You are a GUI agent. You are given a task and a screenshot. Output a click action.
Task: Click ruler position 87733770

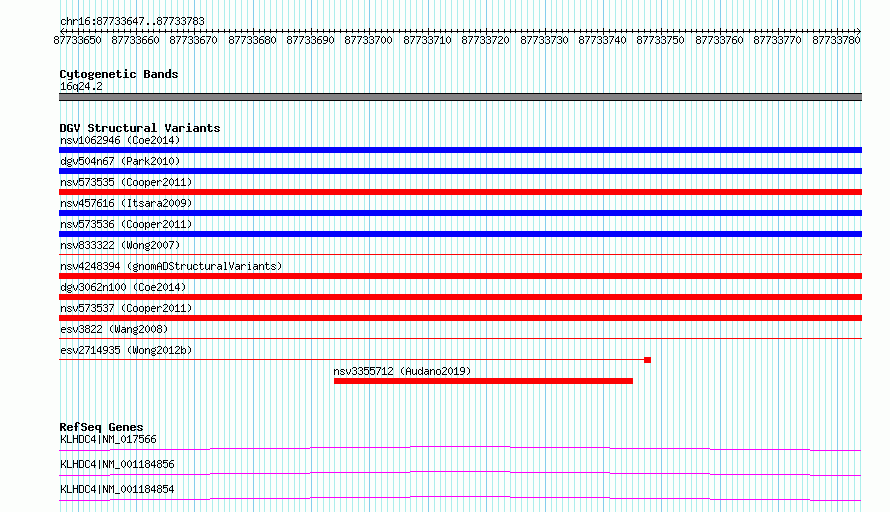coord(776,40)
